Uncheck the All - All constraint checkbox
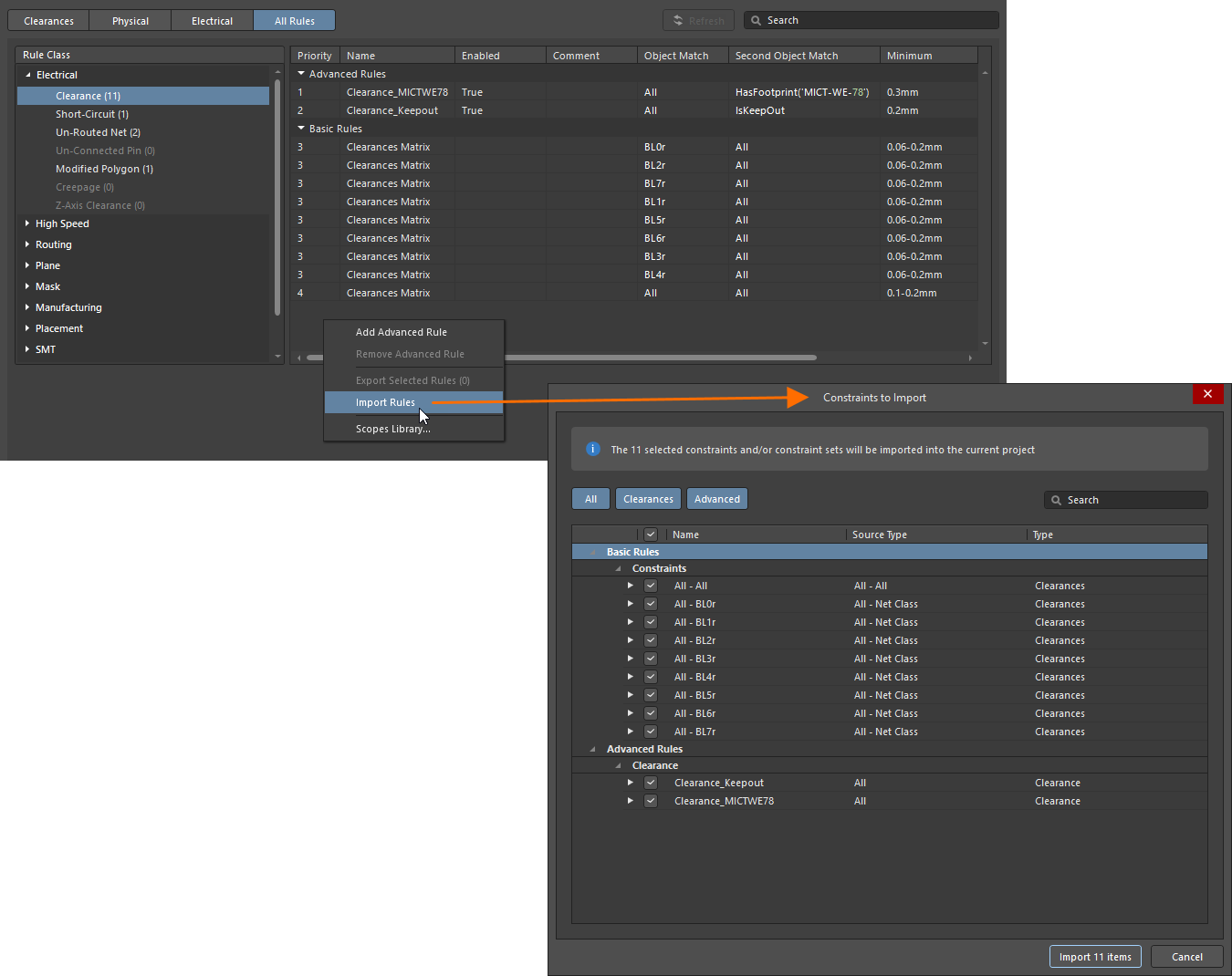This screenshot has width=1232, height=976. [651, 586]
